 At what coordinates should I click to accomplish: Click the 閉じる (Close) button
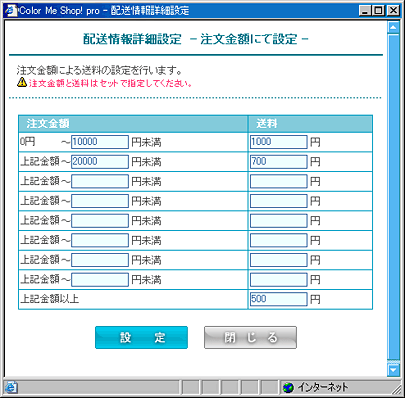[250, 337]
